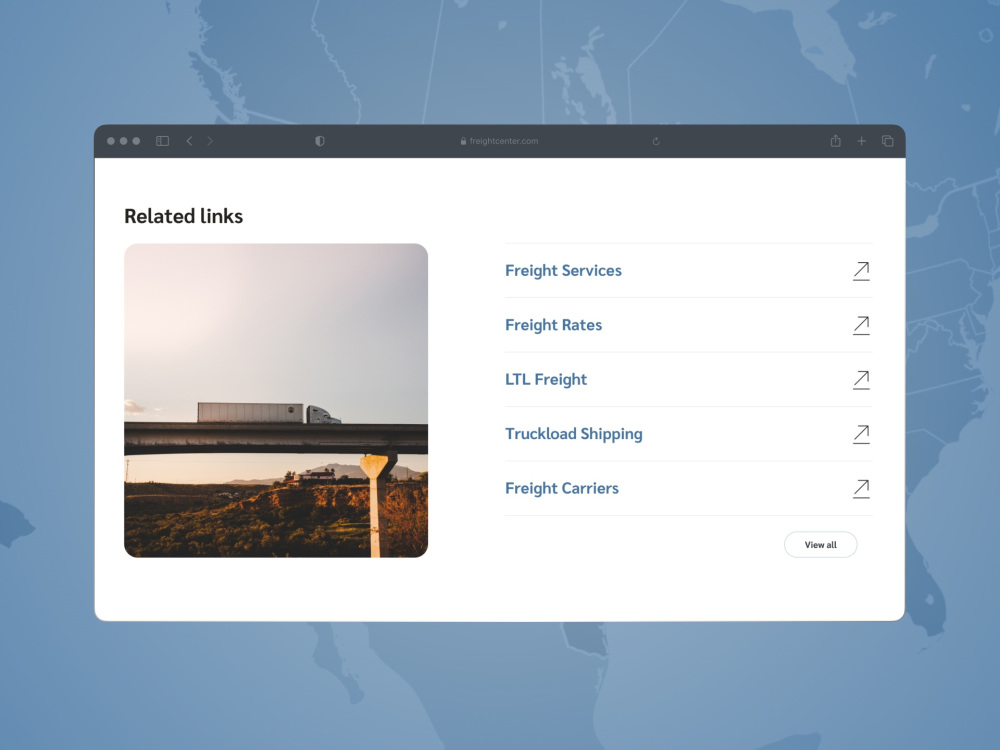The height and width of the screenshot is (750, 1000).
Task: Open the Freight Rates link
Action: (x=554, y=325)
